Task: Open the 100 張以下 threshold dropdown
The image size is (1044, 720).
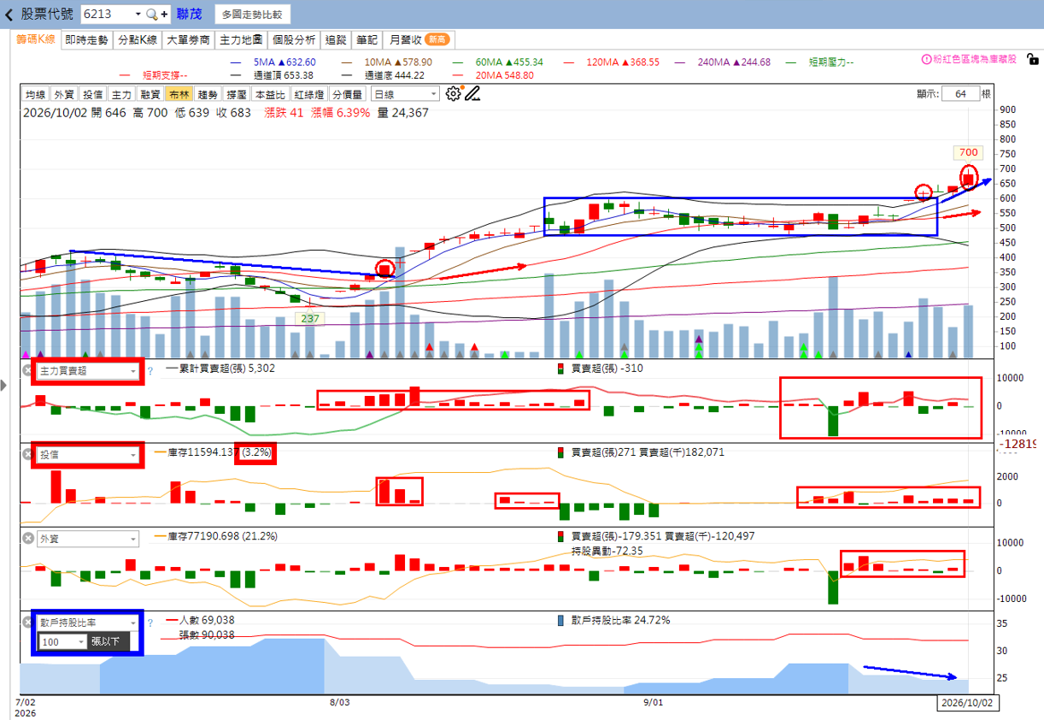Action: 63,642
